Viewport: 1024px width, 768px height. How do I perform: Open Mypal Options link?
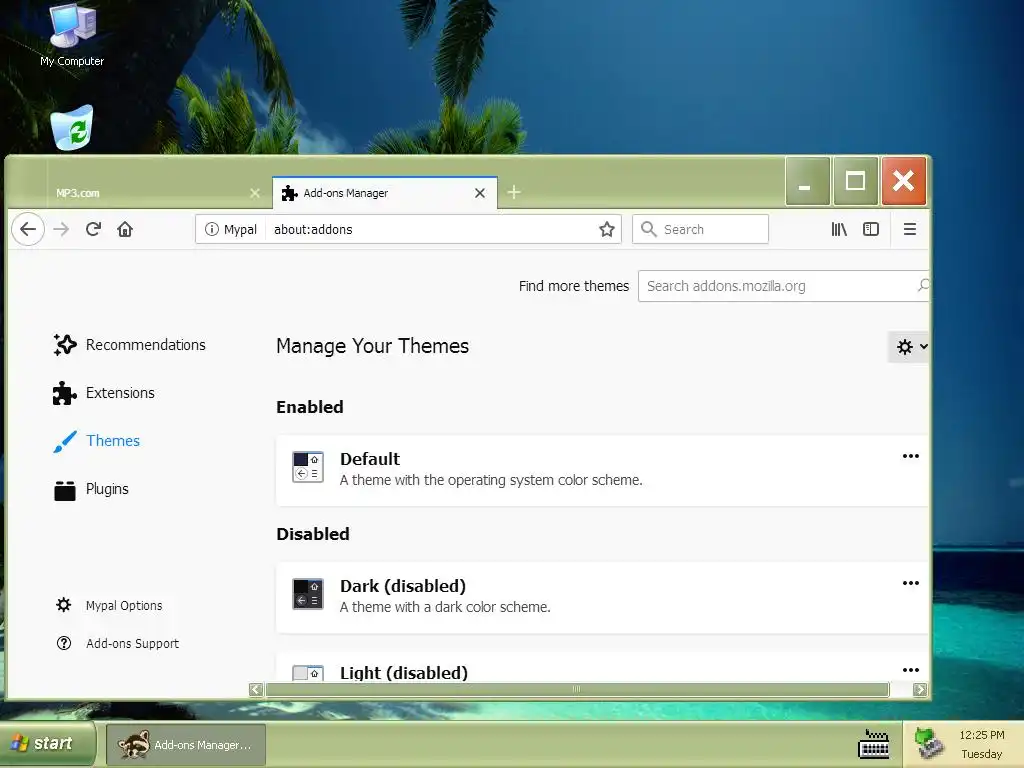(109, 605)
